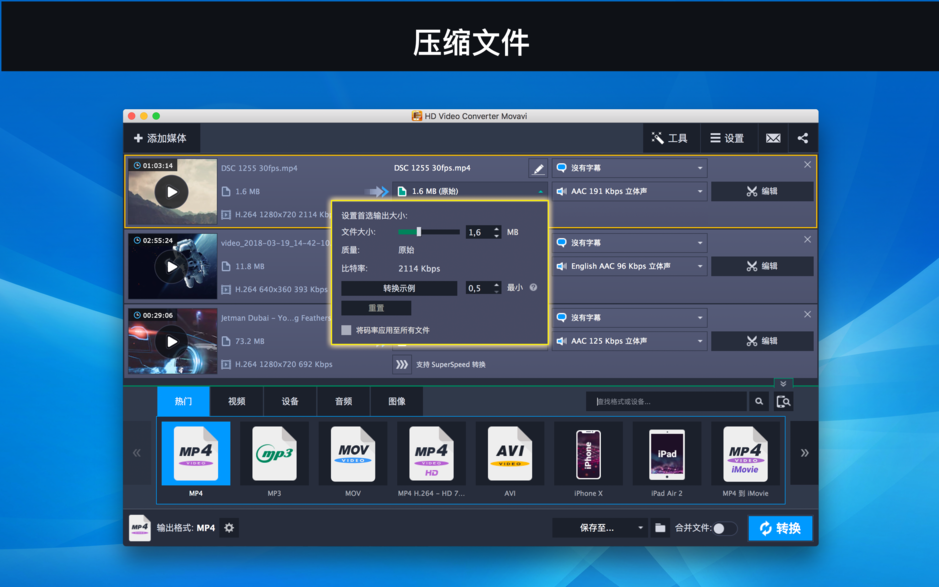939x587 pixels.
Task: Open the 没有字幕 subtitle dropdown
Action: coord(628,167)
